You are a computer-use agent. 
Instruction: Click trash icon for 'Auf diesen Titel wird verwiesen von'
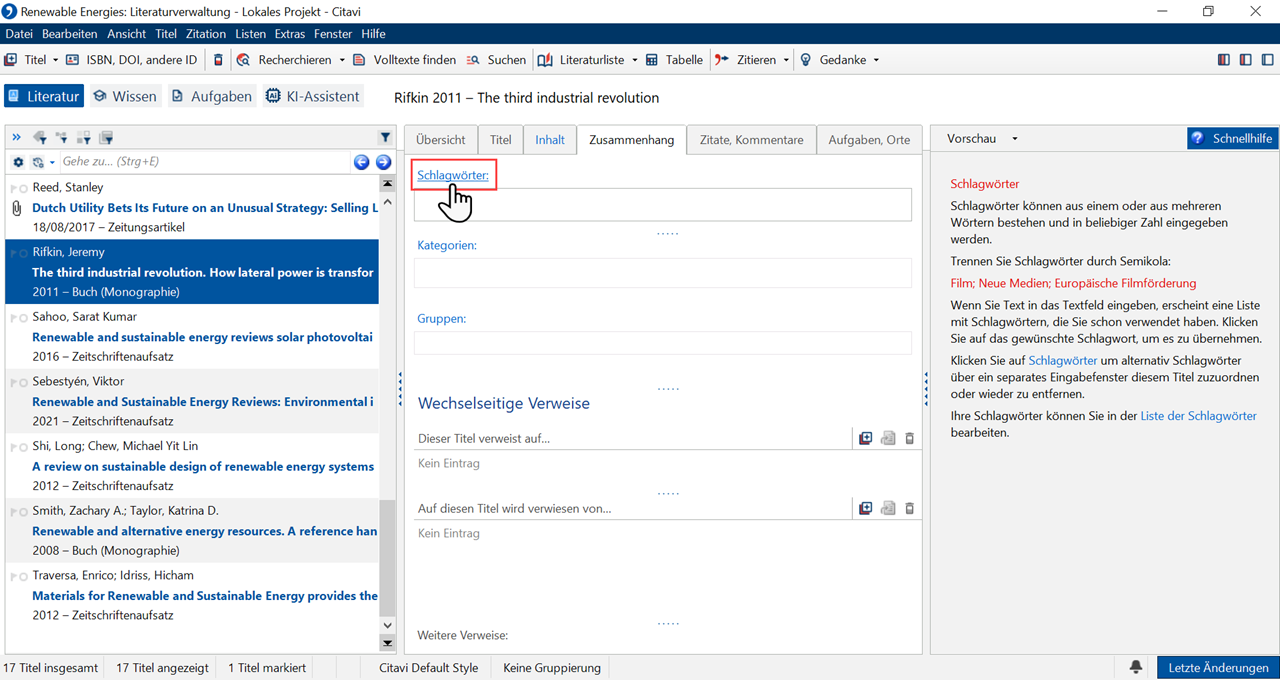click(x=910, y=508)
